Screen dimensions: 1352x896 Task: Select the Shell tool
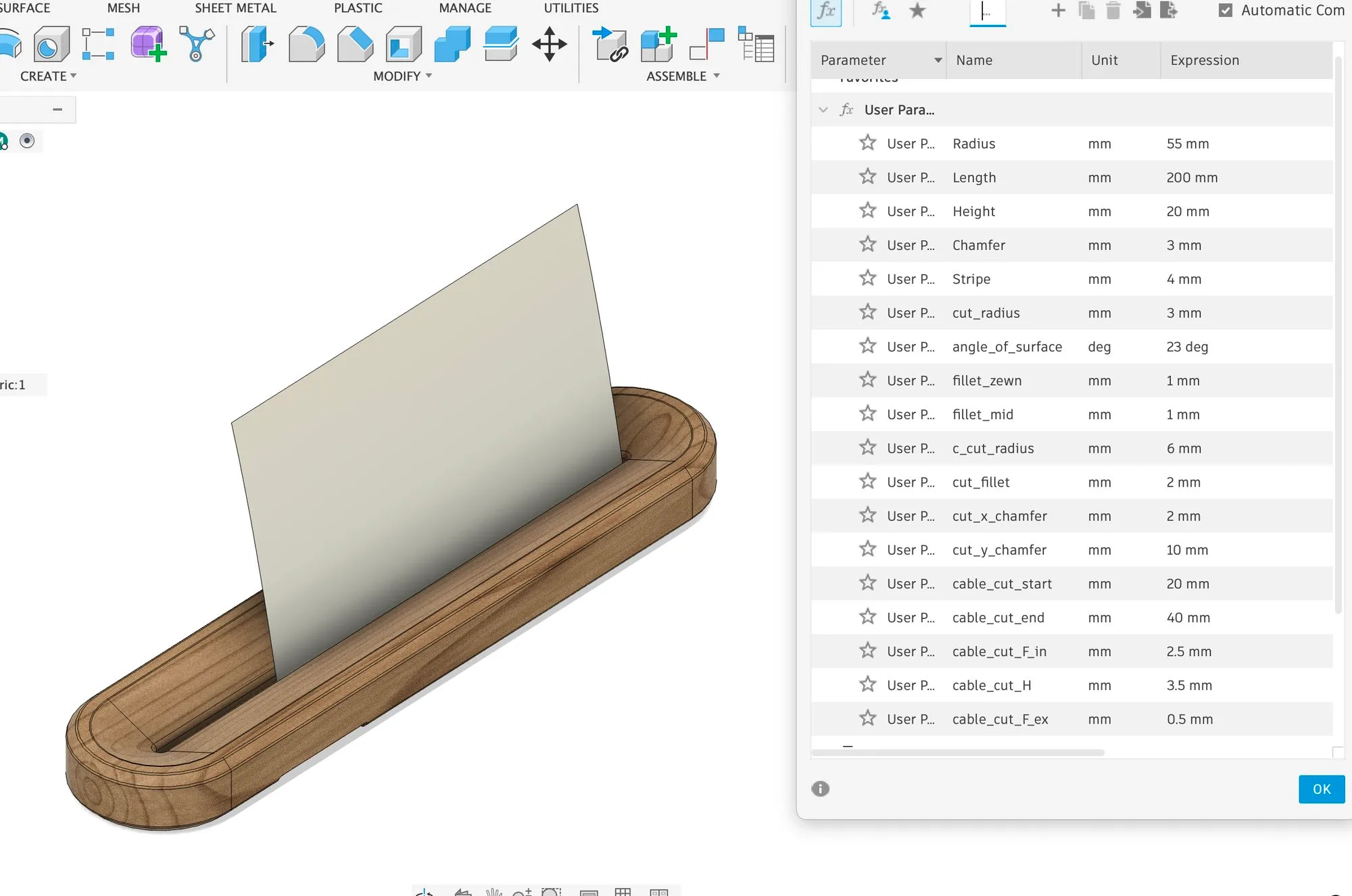(x=404, y=45)
